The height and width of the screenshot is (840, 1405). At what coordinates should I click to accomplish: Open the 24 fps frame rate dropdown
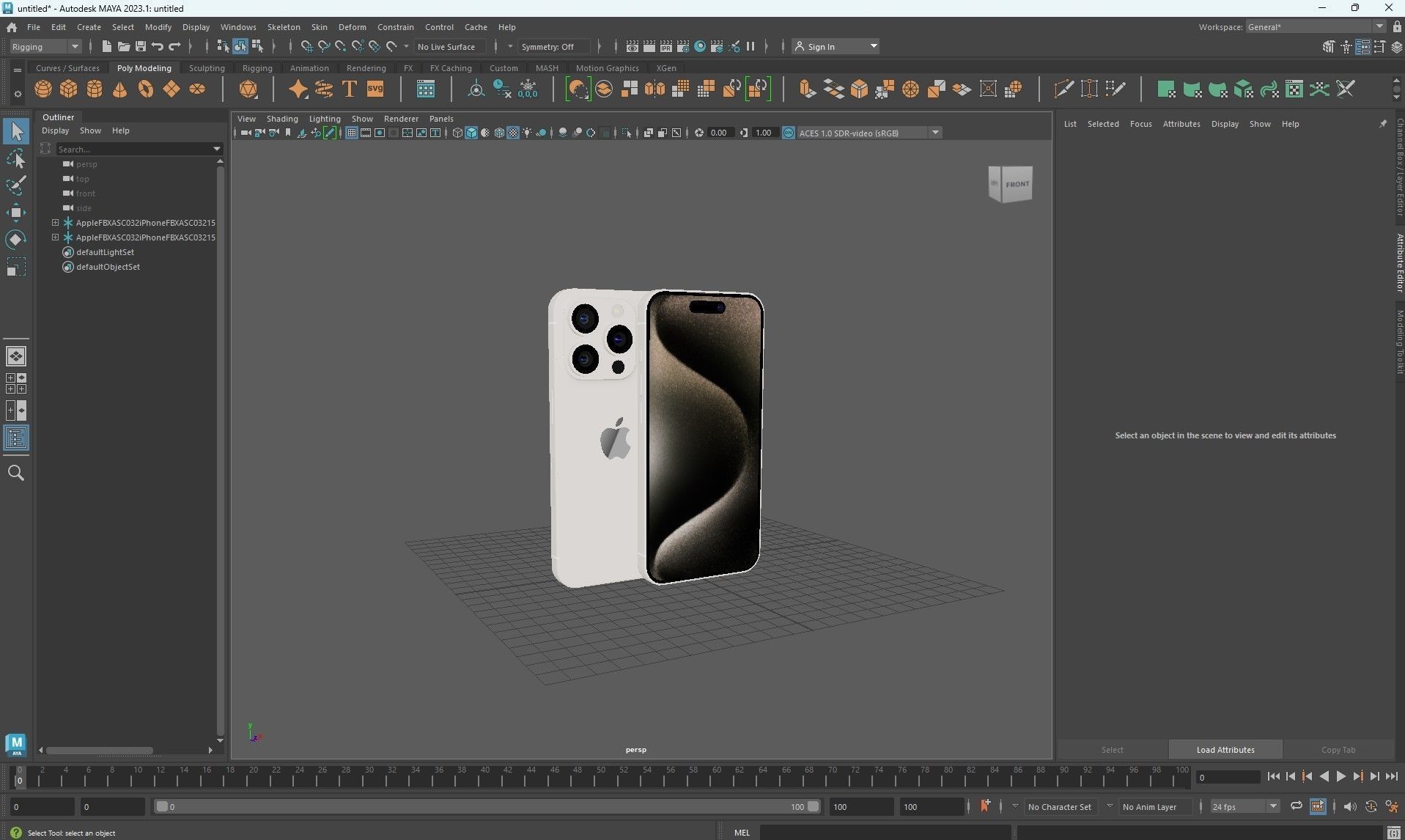tap(1244, 806)
